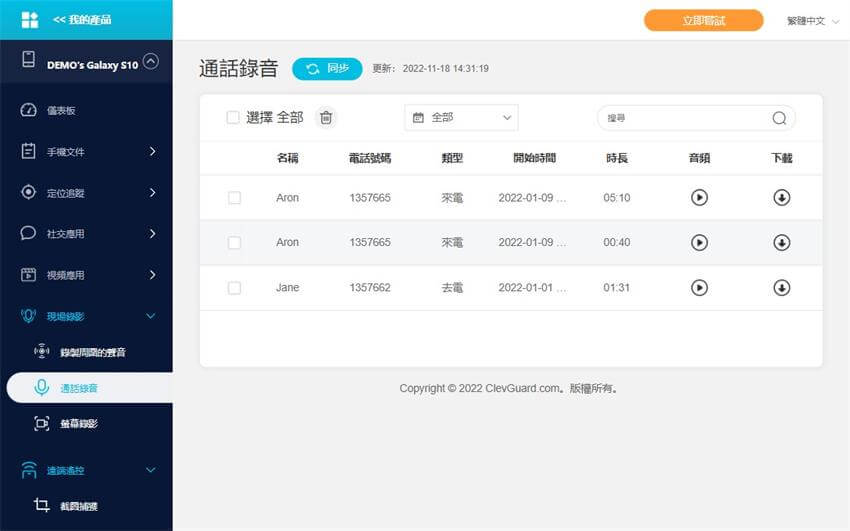Click the products grid icon in header
The width and height of the screenshot is (850, 531).
pyautogui.click(x=29, y=20)
